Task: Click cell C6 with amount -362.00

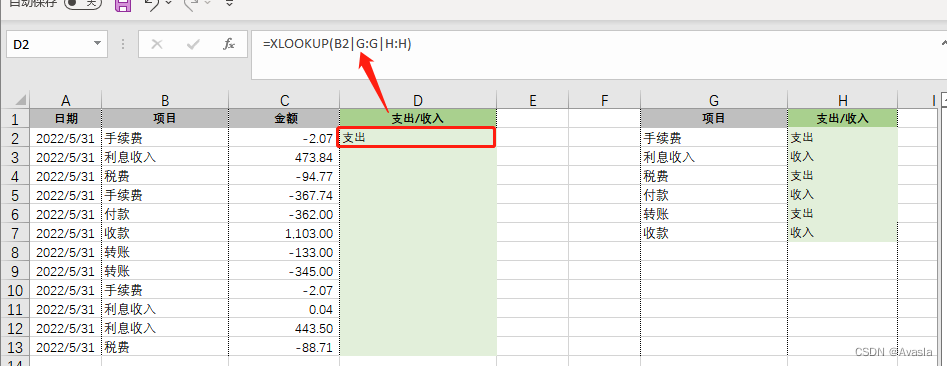Action: [x=284, y=214]
